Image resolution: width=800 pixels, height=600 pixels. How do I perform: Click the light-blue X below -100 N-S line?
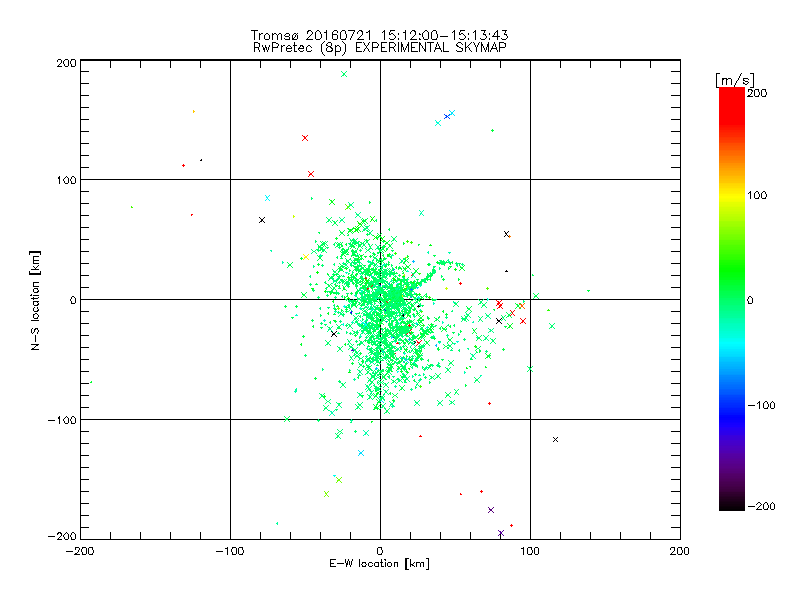click(361, 453)
